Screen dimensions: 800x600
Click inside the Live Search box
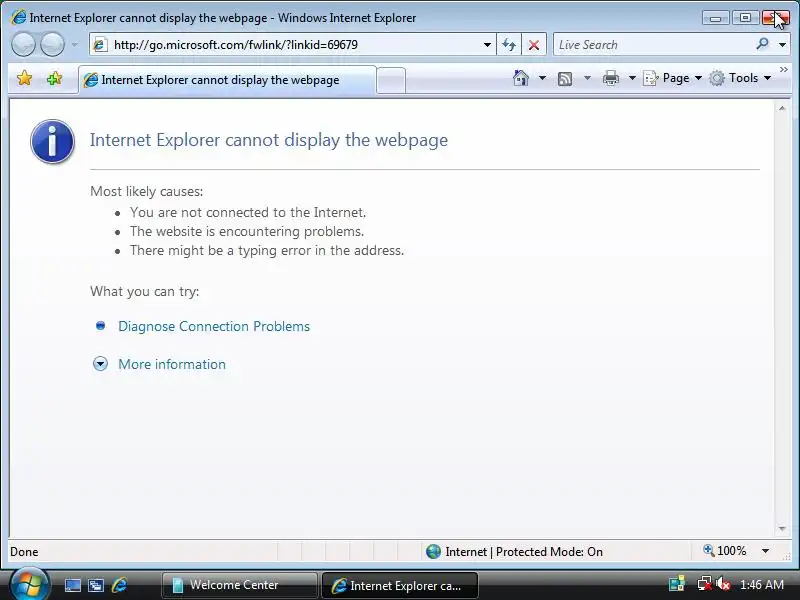tap(655, 45)
